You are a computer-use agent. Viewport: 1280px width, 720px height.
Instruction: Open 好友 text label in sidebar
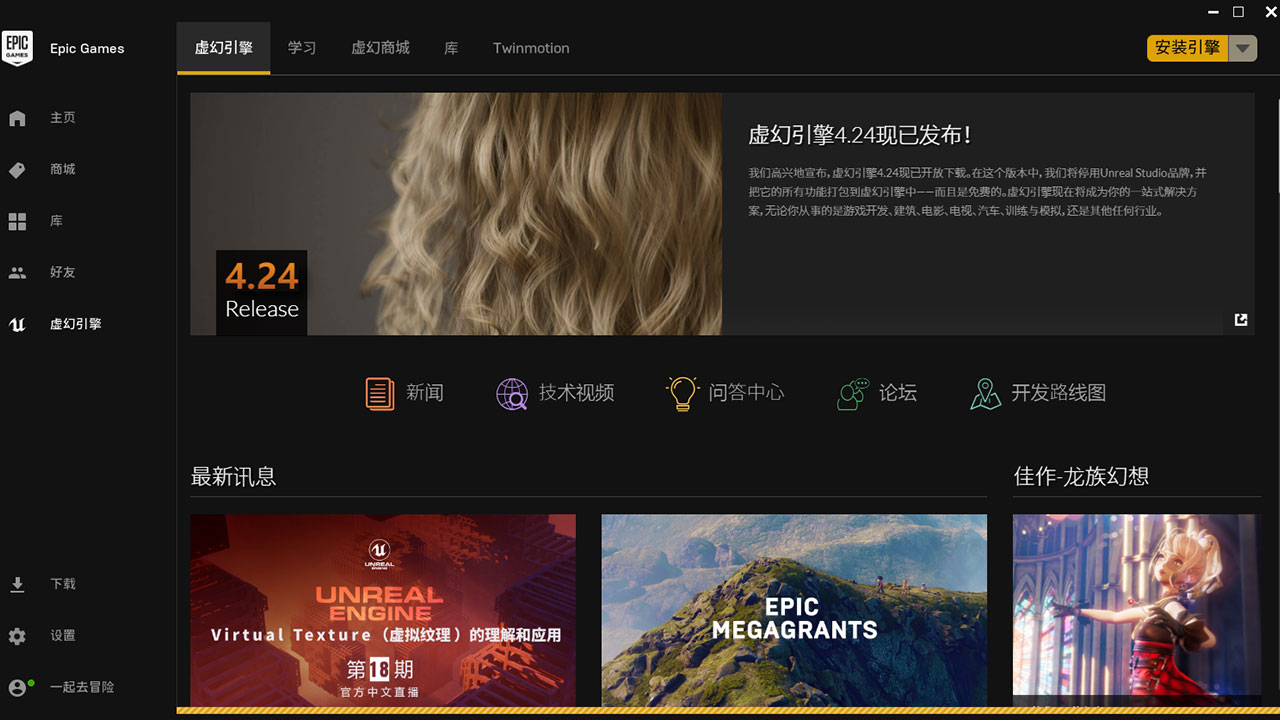(x=63, y=273)
